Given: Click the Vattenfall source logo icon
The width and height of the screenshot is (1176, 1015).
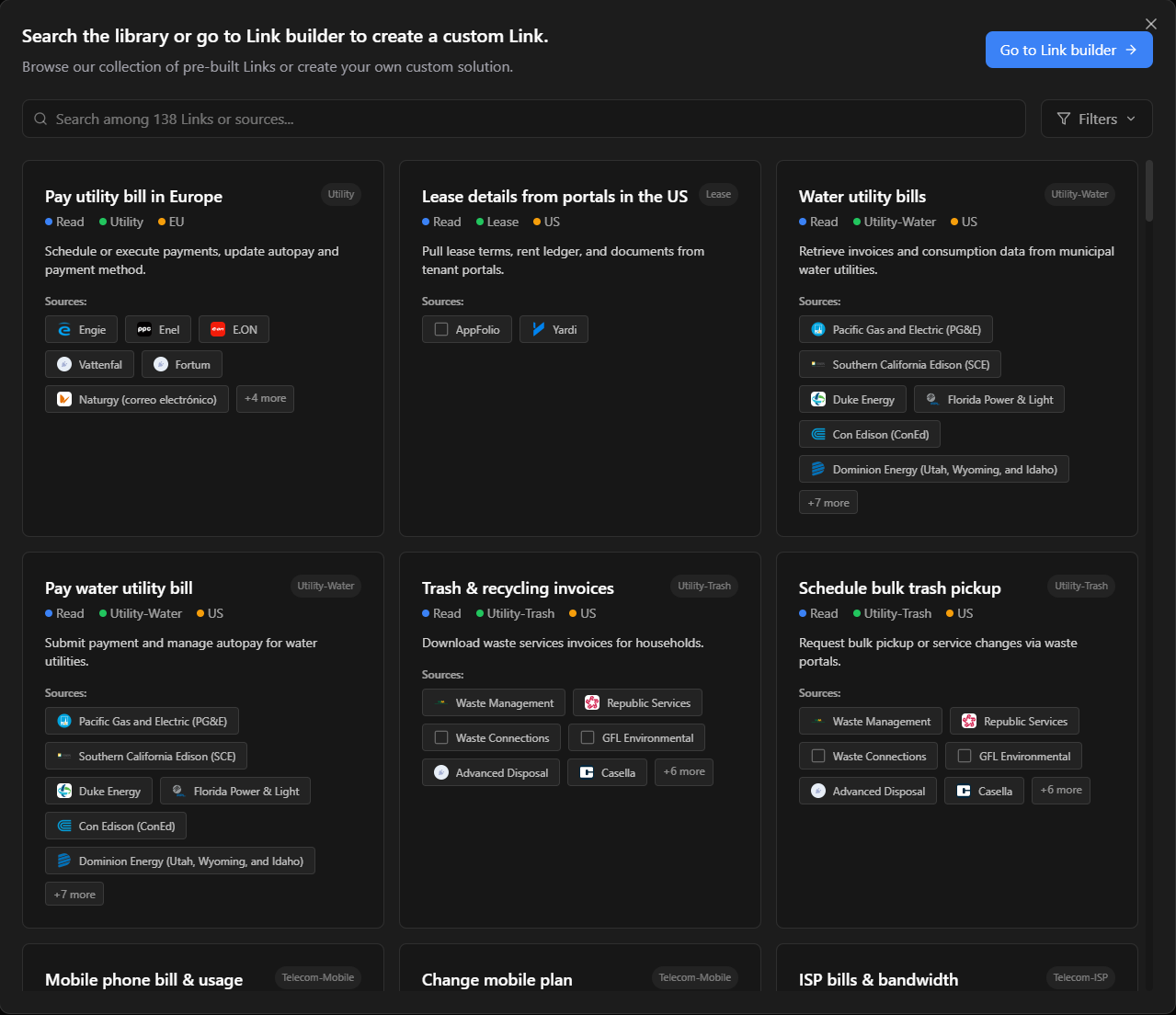Looking at the screenshot, I should tap(64, 365).
